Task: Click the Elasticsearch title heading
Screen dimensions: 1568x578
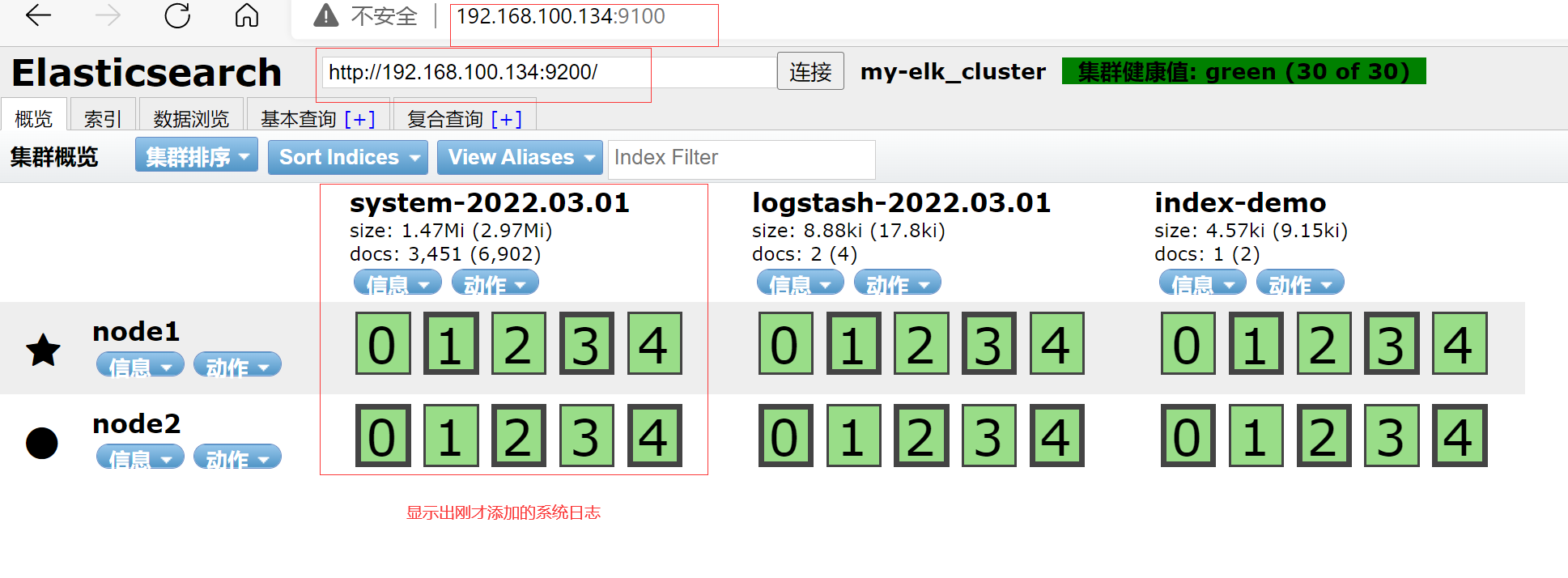Action: (147, 73)
